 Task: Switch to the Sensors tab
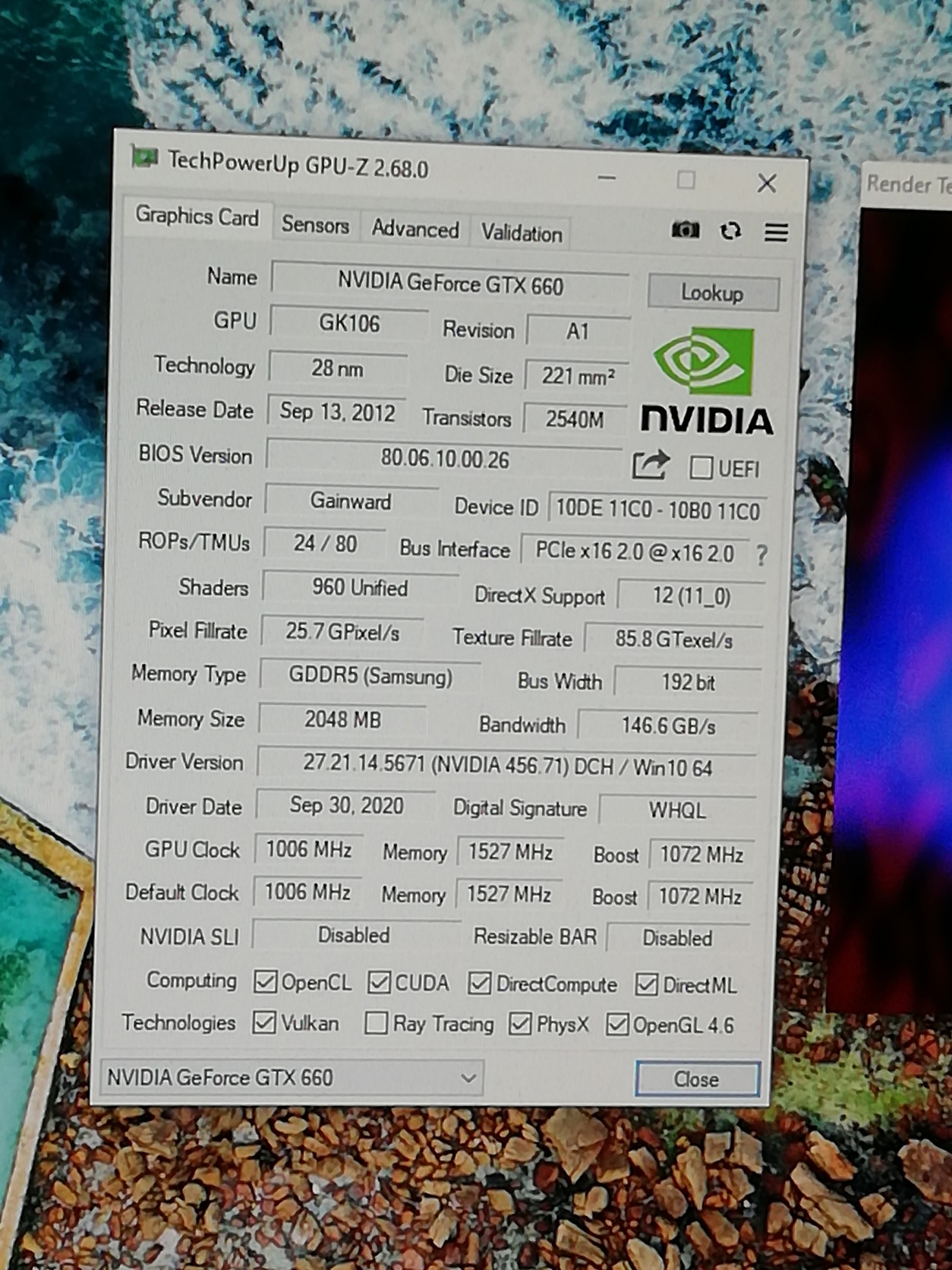[x=315, y=225]
